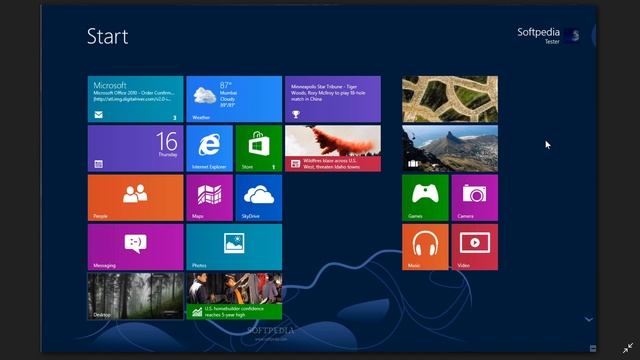640x360 pixels.
Task: Open the Calendar tile showing 16 Thursday
Action: [136, 149]
